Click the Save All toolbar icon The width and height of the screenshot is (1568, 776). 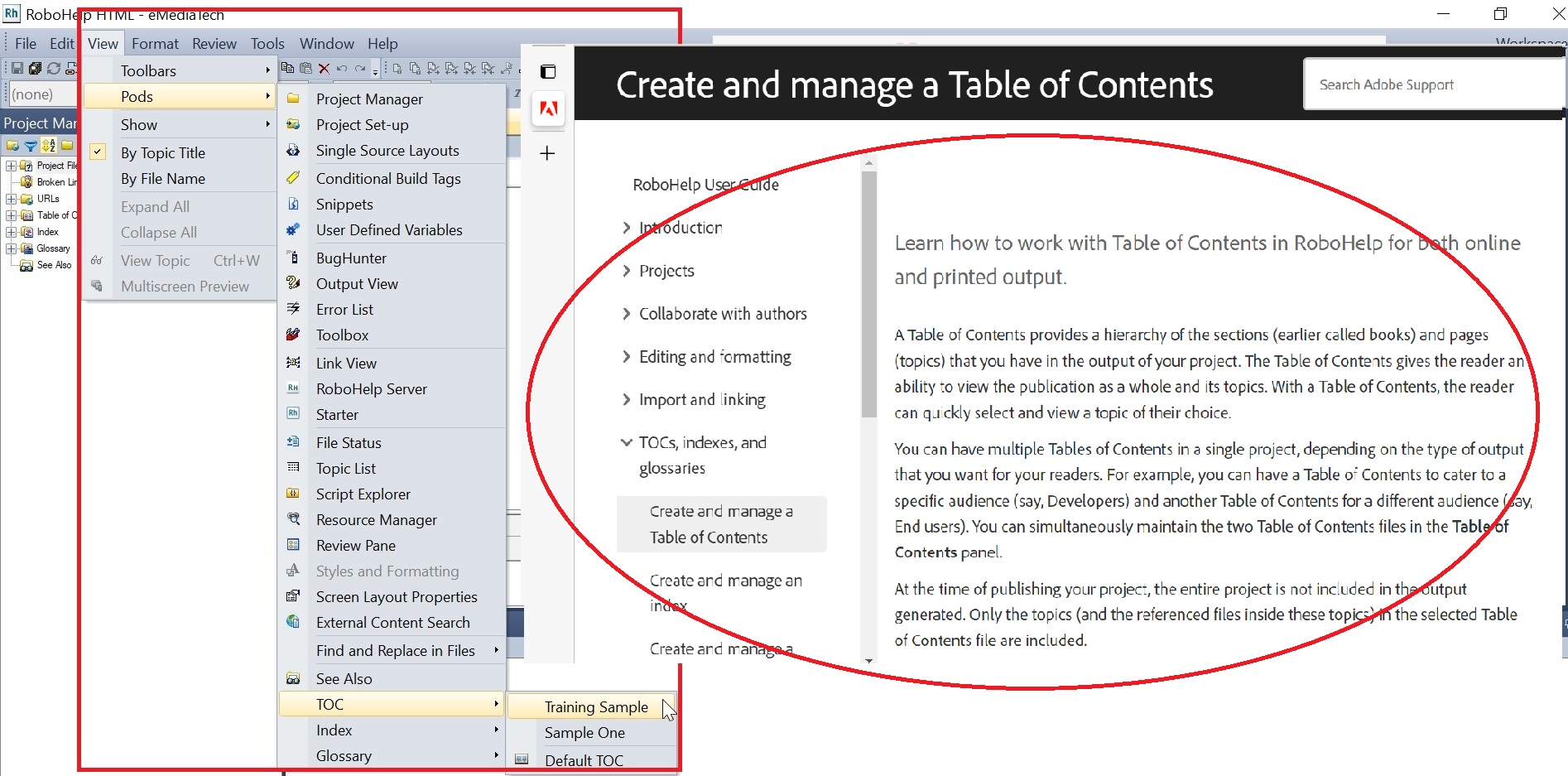click(35, 69)
